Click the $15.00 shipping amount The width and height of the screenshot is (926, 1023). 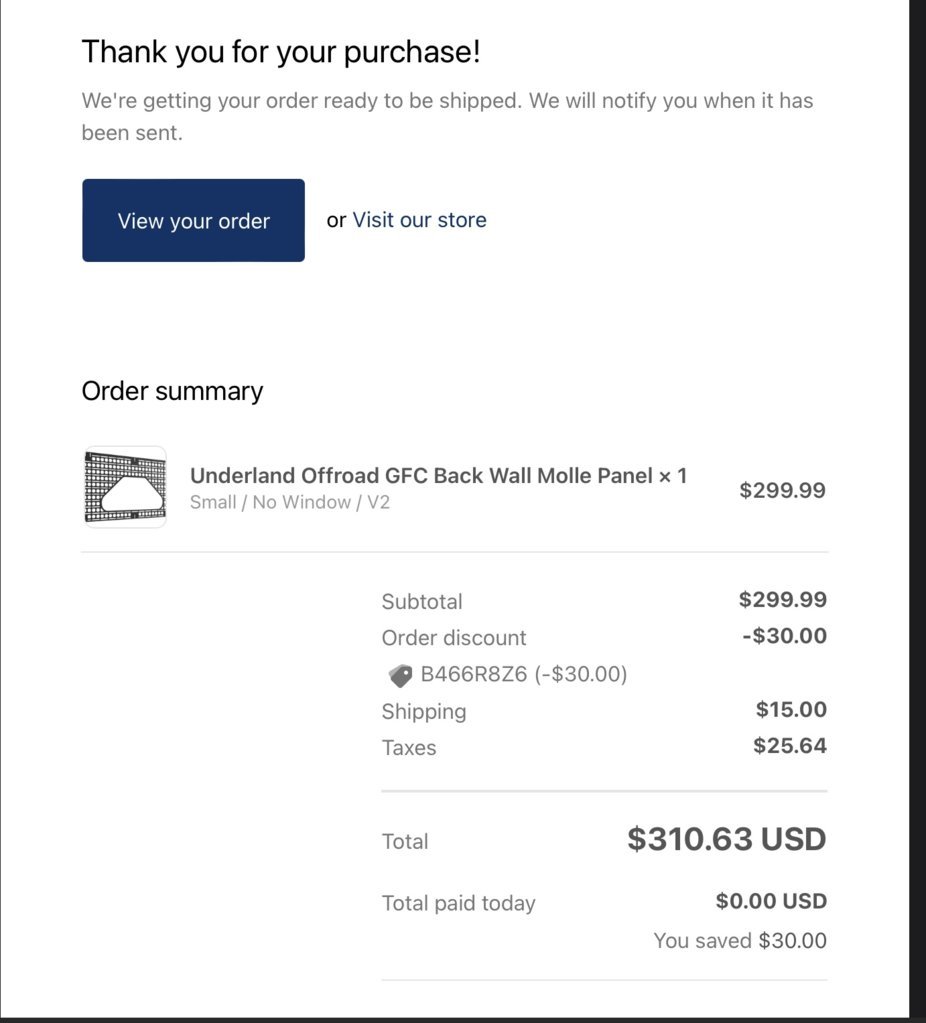tap(791, 709)
